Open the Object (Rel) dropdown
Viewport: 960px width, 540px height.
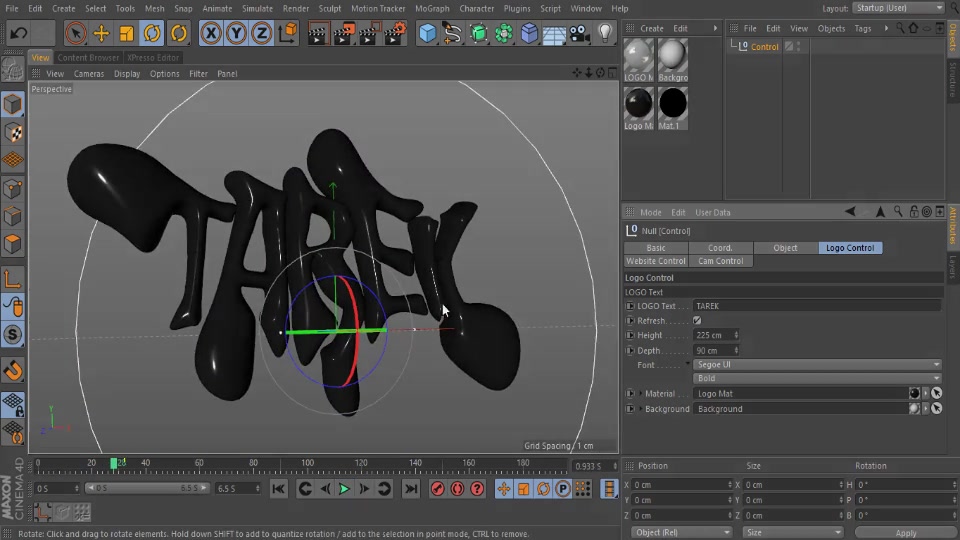[x=681, y=533]
